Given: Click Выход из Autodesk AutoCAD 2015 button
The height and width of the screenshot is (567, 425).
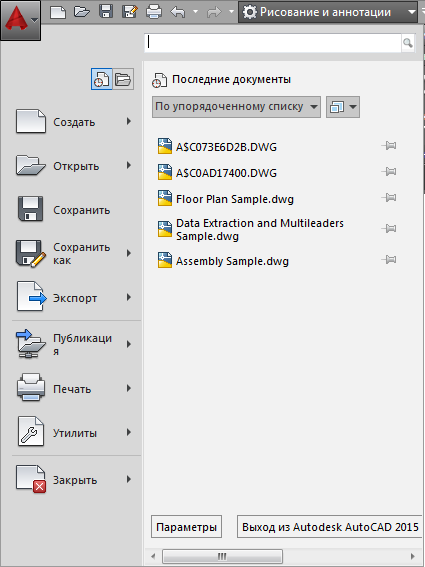Looking at the screenshot, I should click(x=330, y=527).
